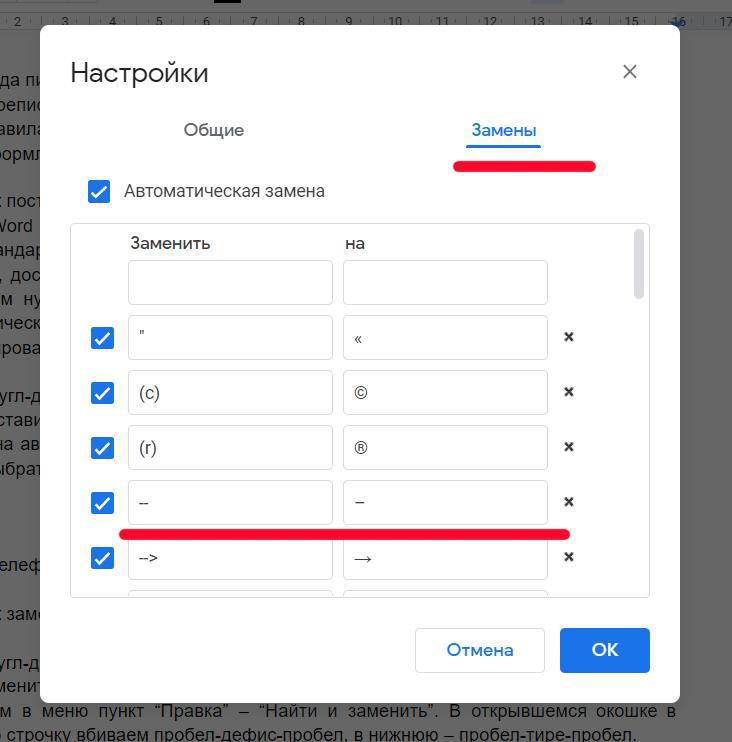
Task: Uncheck the quote replacement checkbox
Action: [x=102, y=338]
